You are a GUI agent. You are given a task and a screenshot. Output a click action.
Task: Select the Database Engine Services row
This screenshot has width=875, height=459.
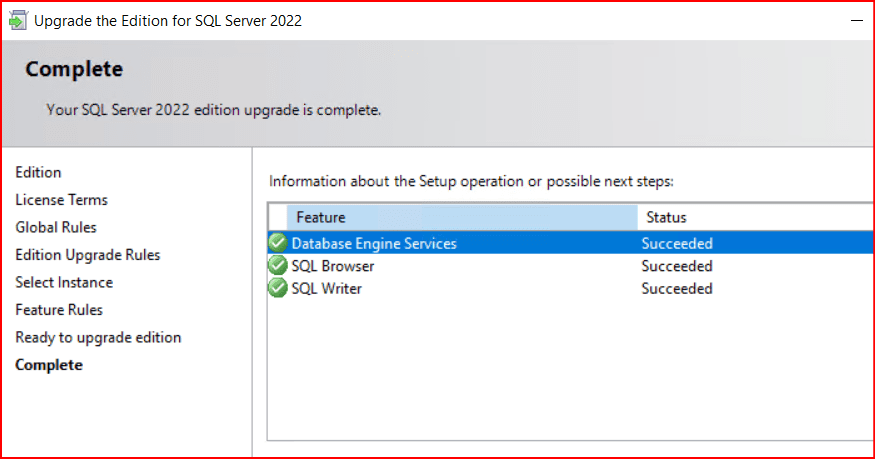[374, 243]
